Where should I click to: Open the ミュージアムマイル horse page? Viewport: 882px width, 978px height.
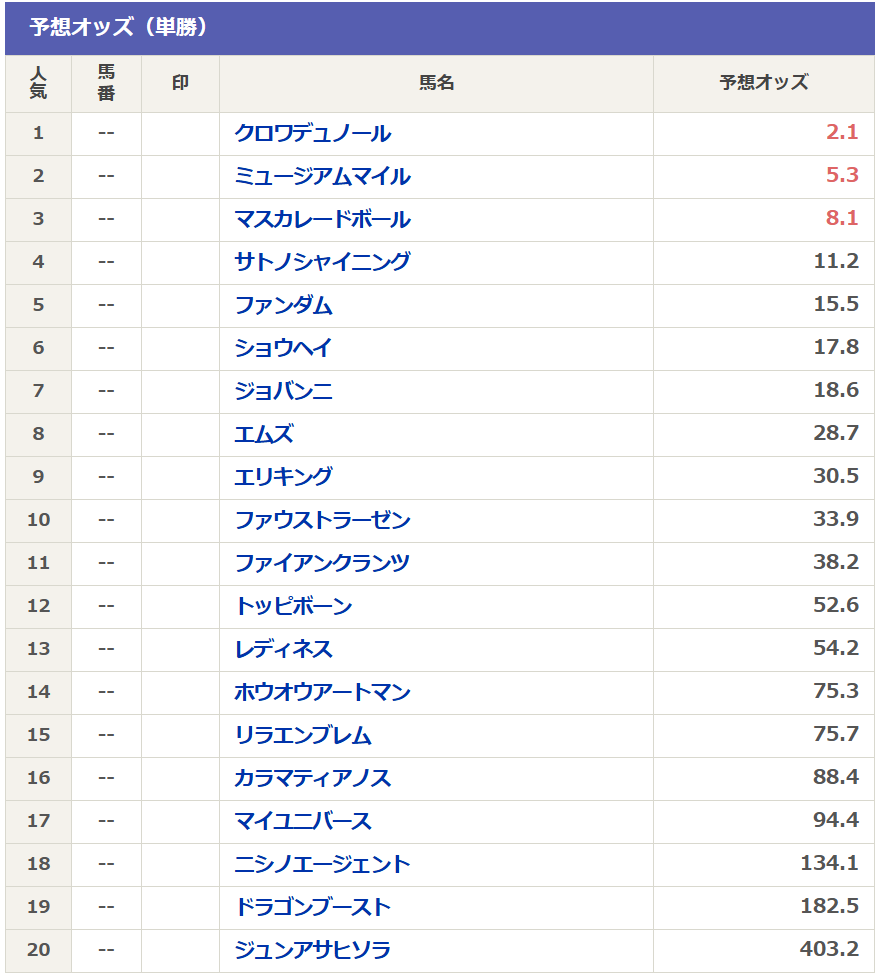pos(322,177)
